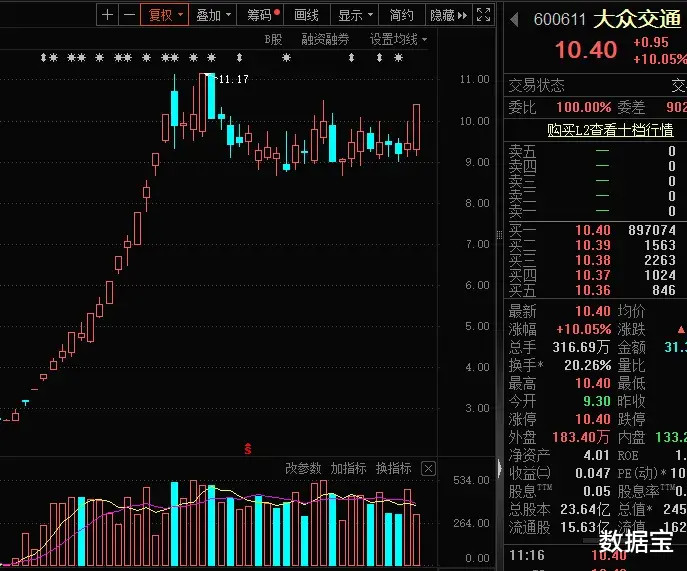
Task: Close the volume indicator panel
Action: (428, 468)
